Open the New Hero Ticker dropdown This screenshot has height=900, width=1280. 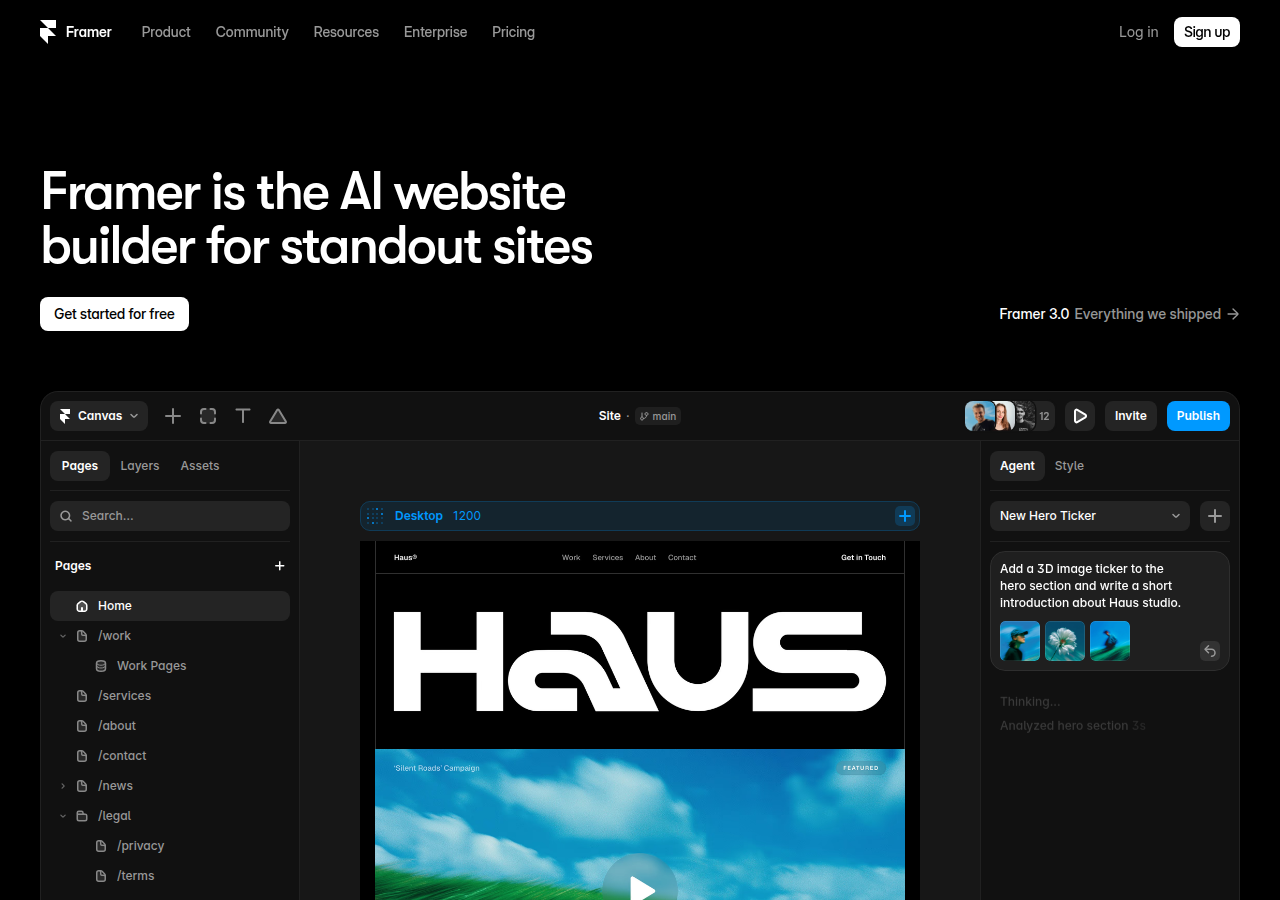click(1090, 516)
